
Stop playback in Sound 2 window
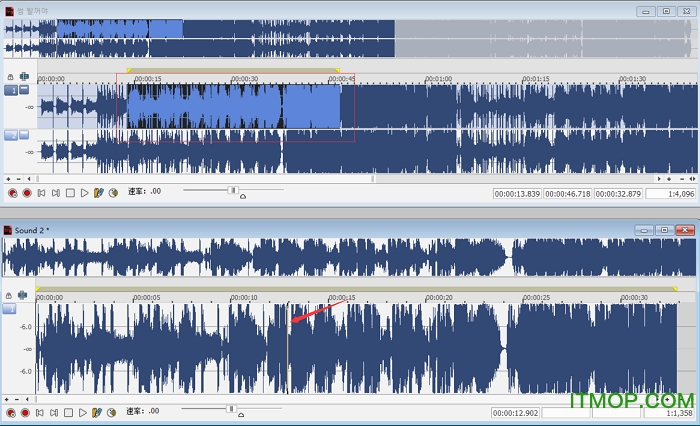68,413
